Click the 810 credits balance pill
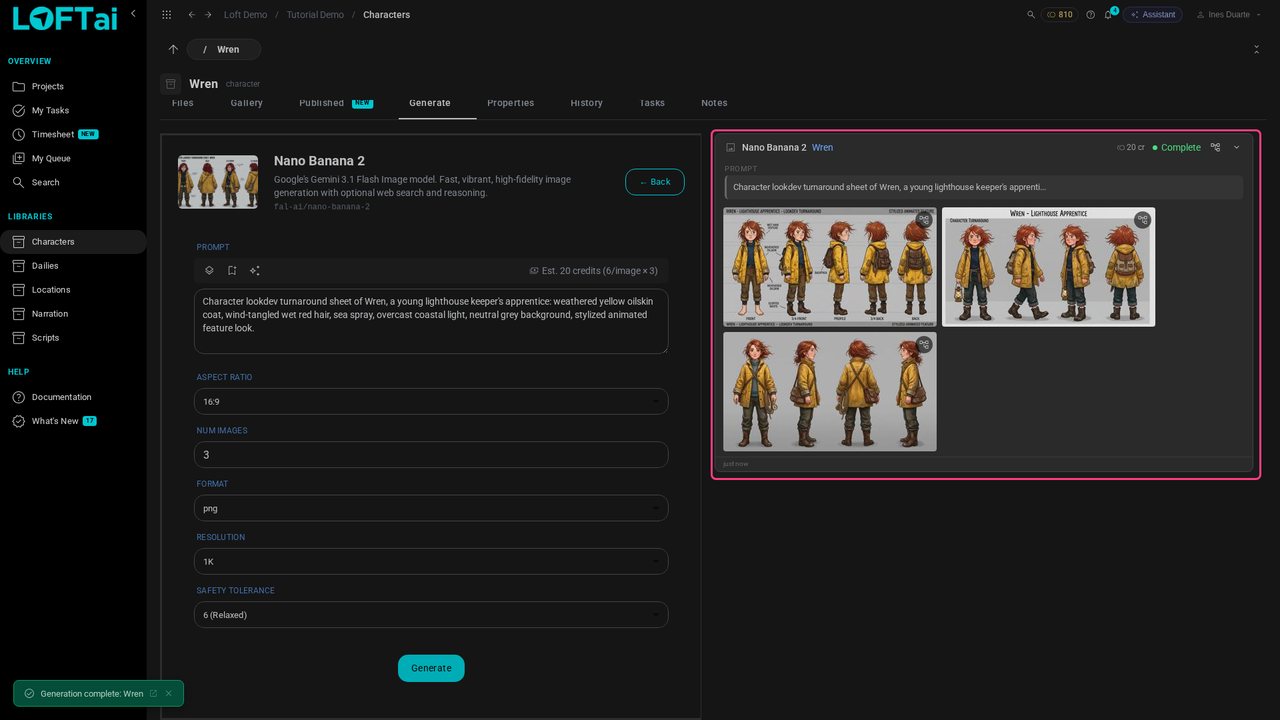This screenshot has height=720, width=1280. [x=1060, y=15]
